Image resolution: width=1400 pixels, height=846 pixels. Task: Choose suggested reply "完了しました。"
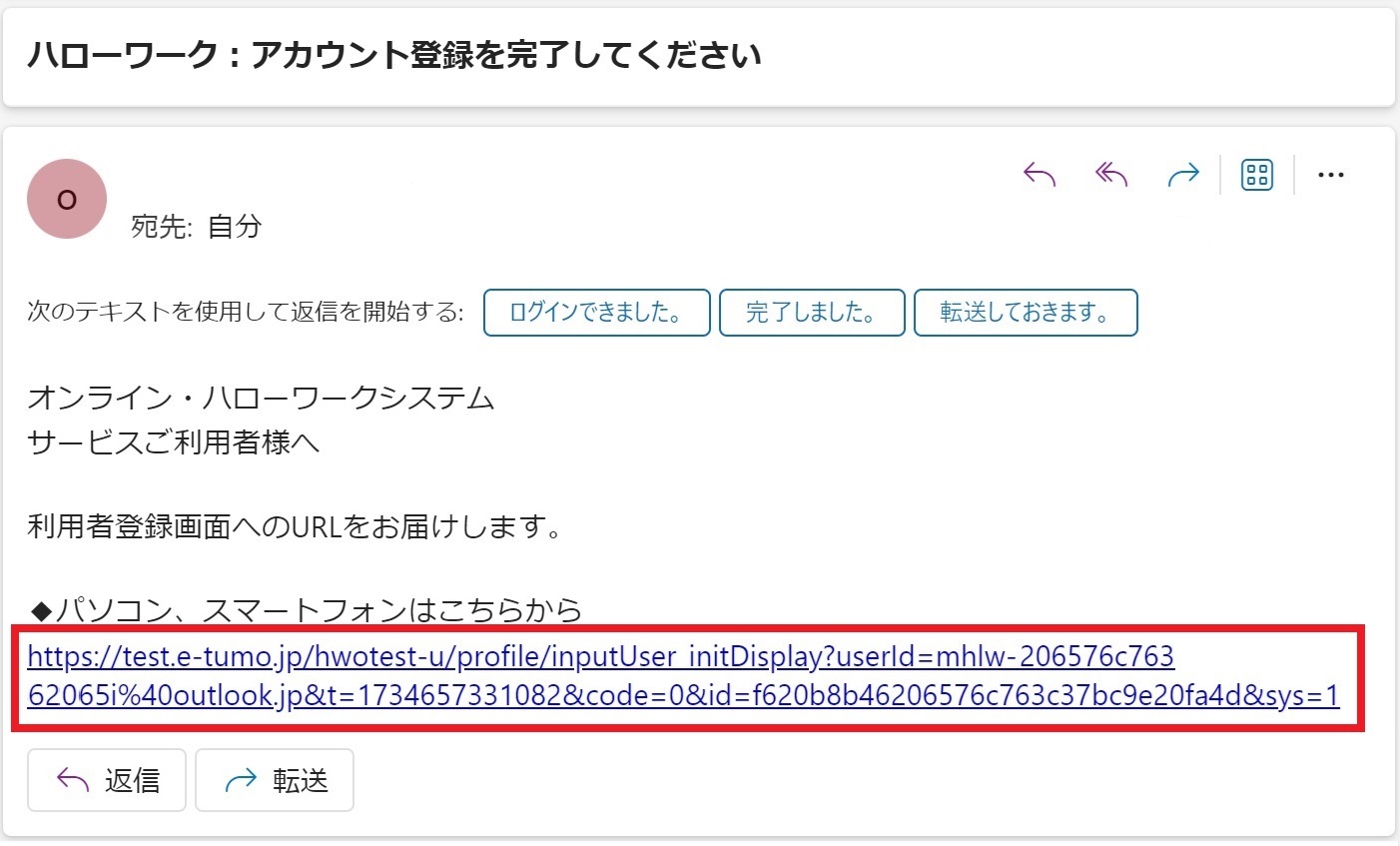point(812,313)
